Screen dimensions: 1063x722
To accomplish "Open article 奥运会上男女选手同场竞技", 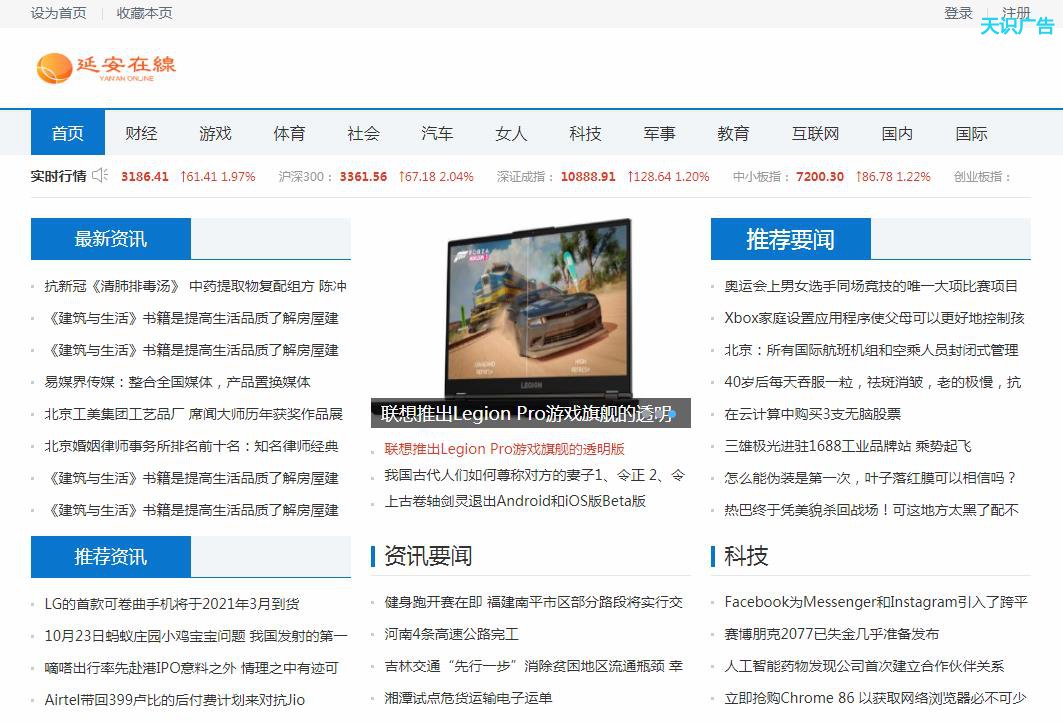I will (x=871, y=286).
